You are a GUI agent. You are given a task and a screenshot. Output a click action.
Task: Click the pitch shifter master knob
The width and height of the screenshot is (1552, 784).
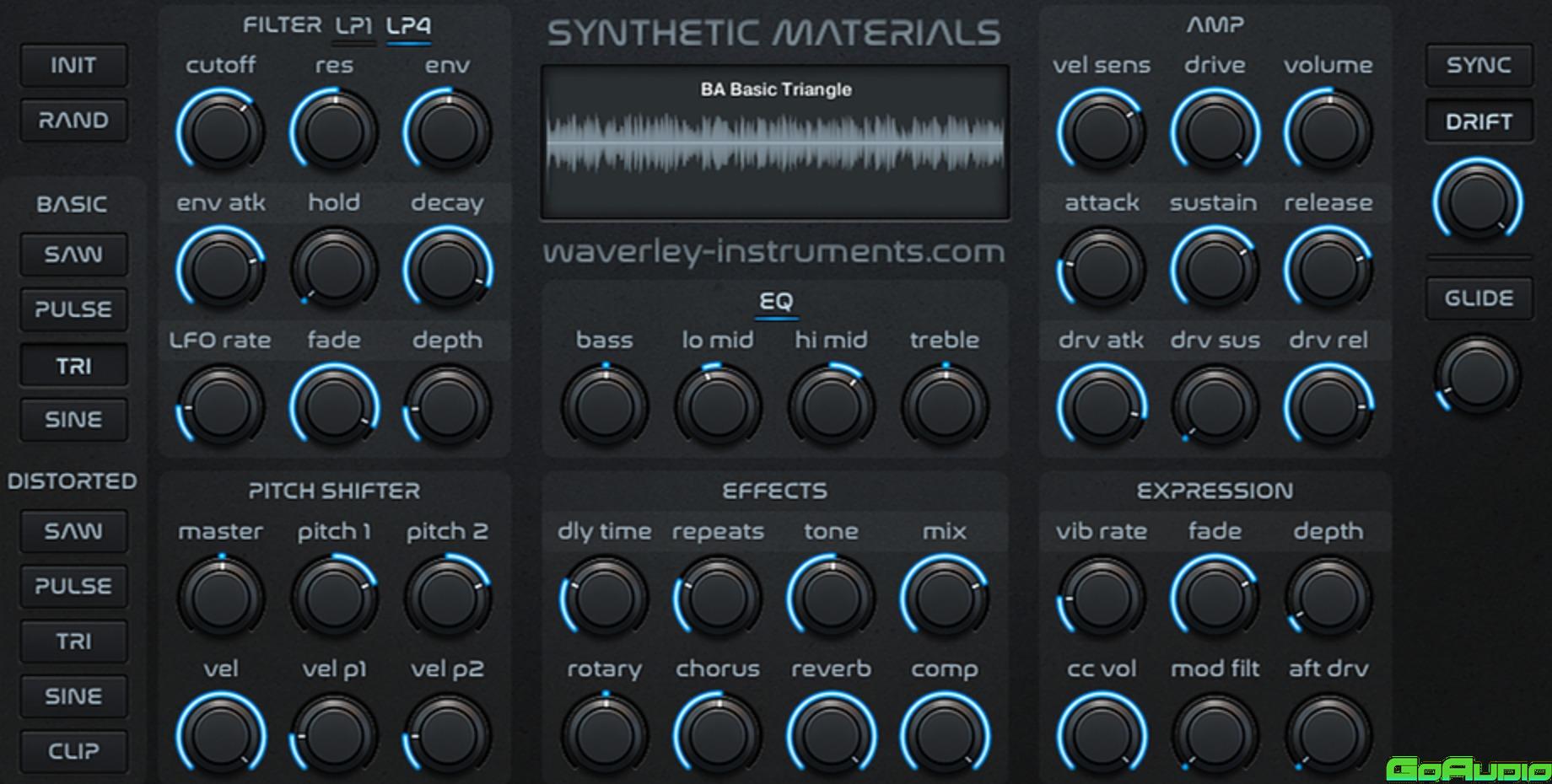coord(220,597)
